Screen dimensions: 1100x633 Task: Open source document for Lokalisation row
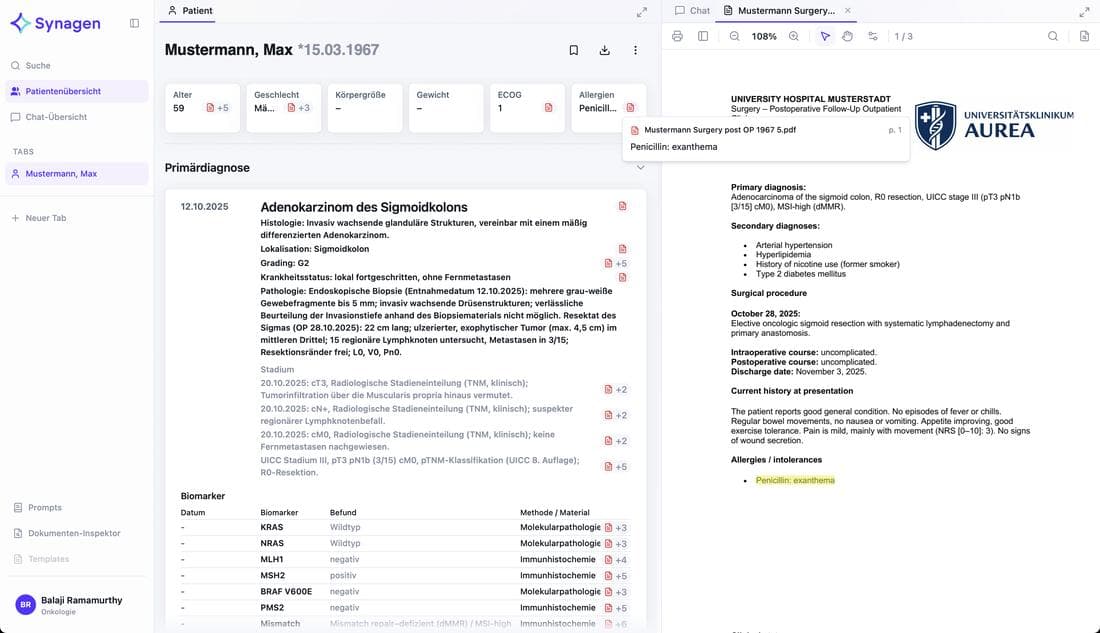point(622,249)
